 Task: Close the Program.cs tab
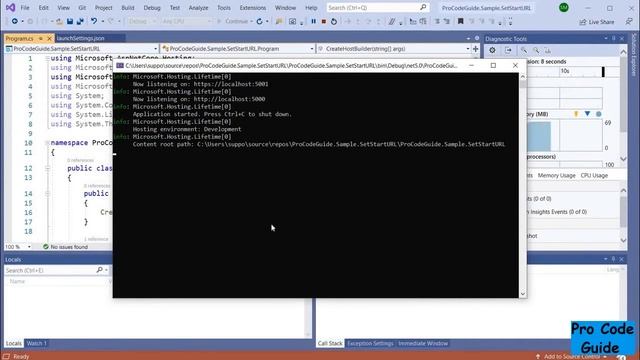coord(49,38)
